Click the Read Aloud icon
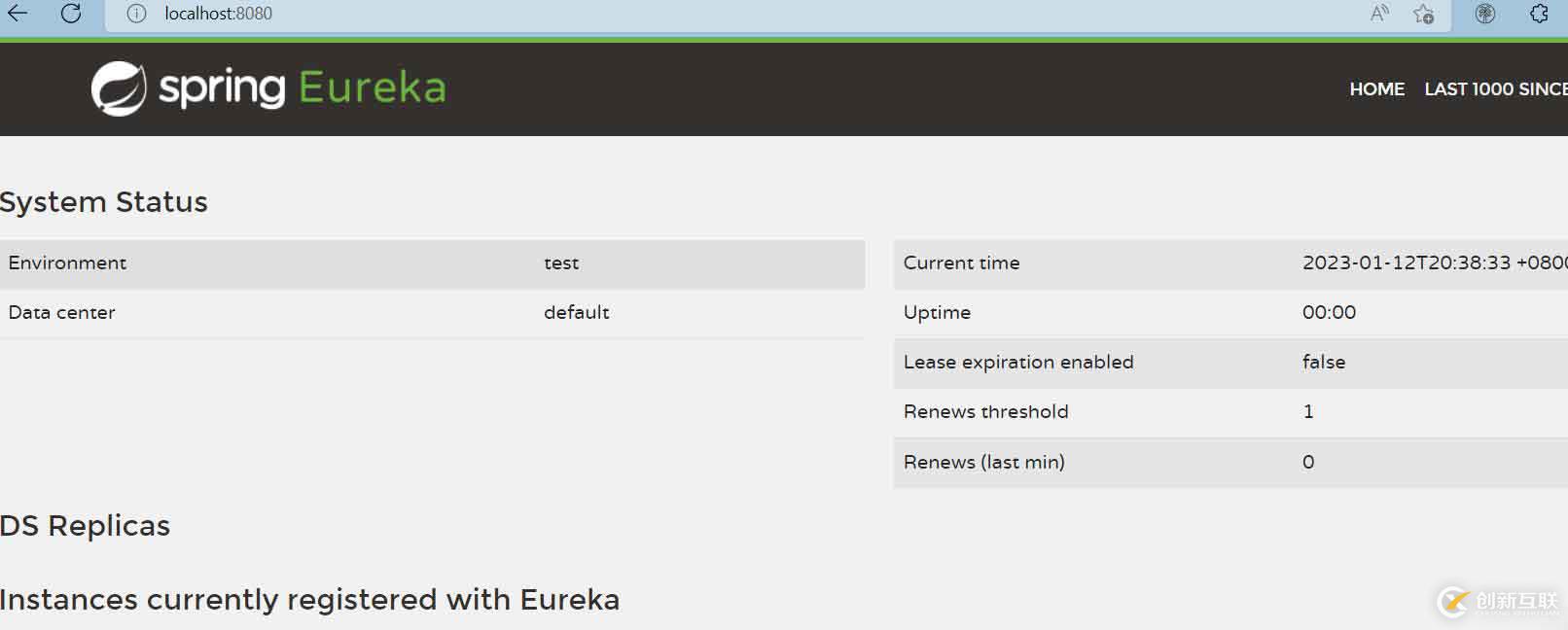The height and width of the screenshot is (630, 1568). pos(1379,14)
